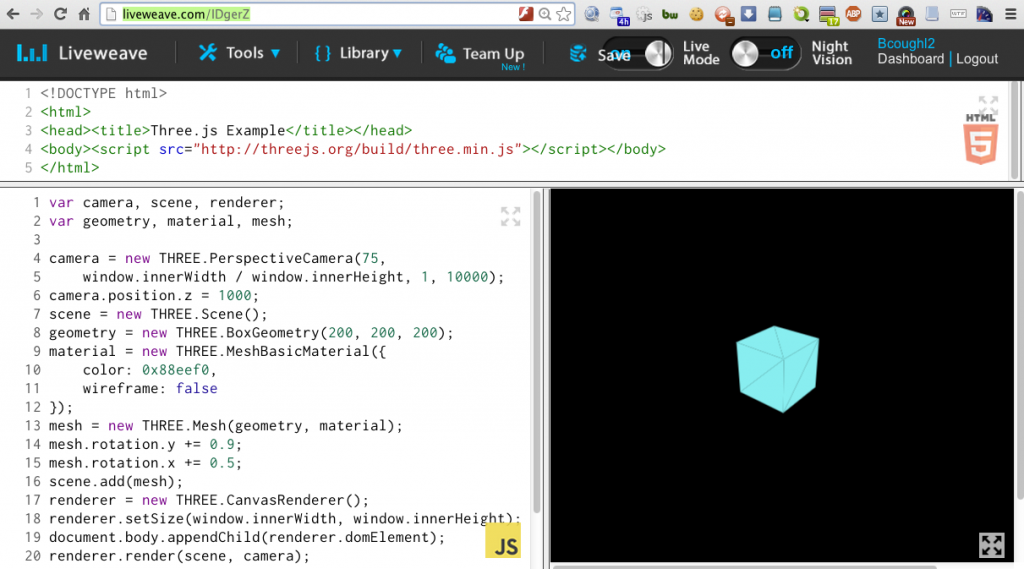Click the blue download arrow extension
The image size is (1024, 569).
click(748, 14)
